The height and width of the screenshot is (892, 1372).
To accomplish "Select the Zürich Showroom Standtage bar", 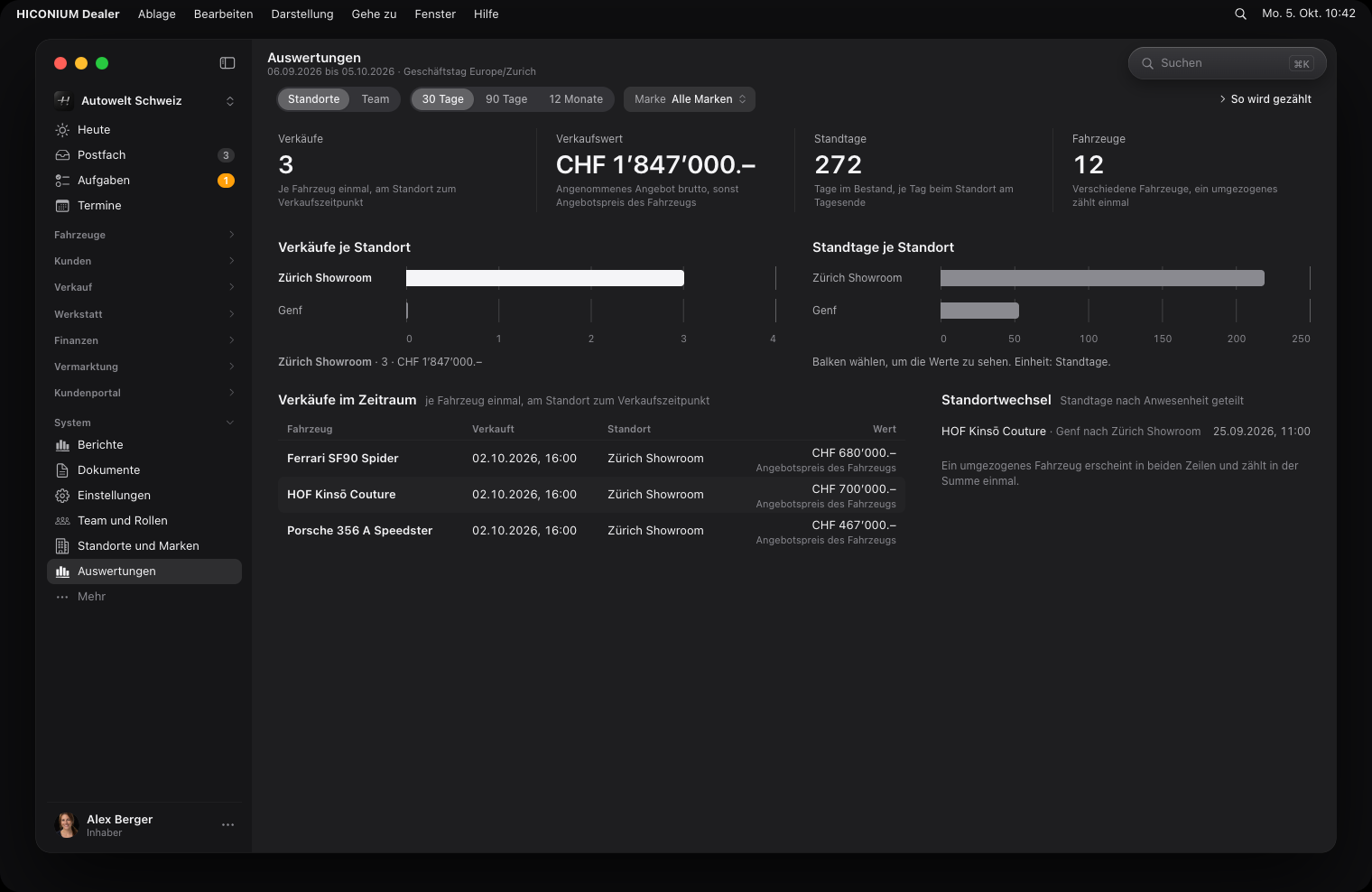I will (1102, 278).
